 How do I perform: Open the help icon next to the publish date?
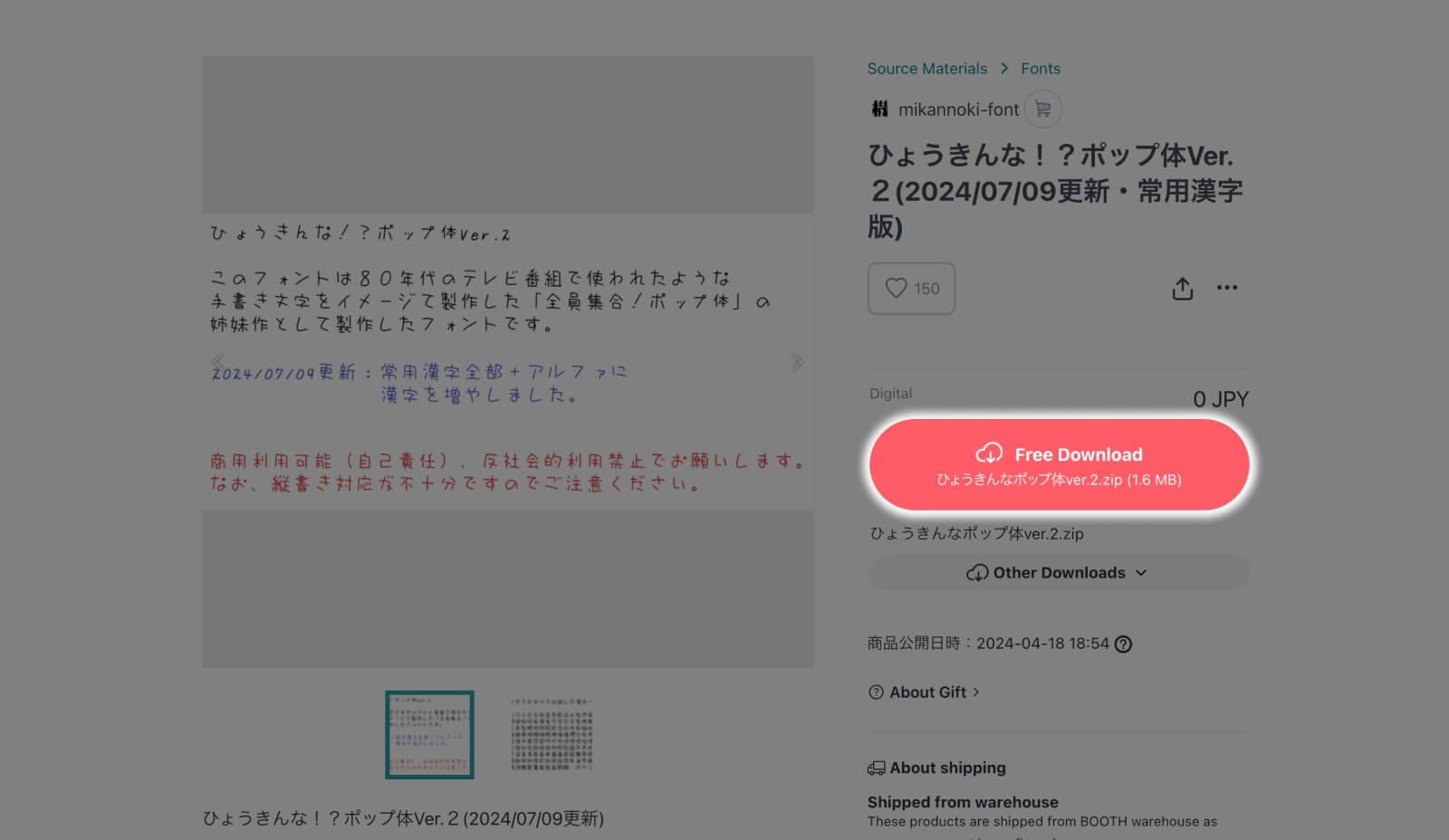[1124, 644]
